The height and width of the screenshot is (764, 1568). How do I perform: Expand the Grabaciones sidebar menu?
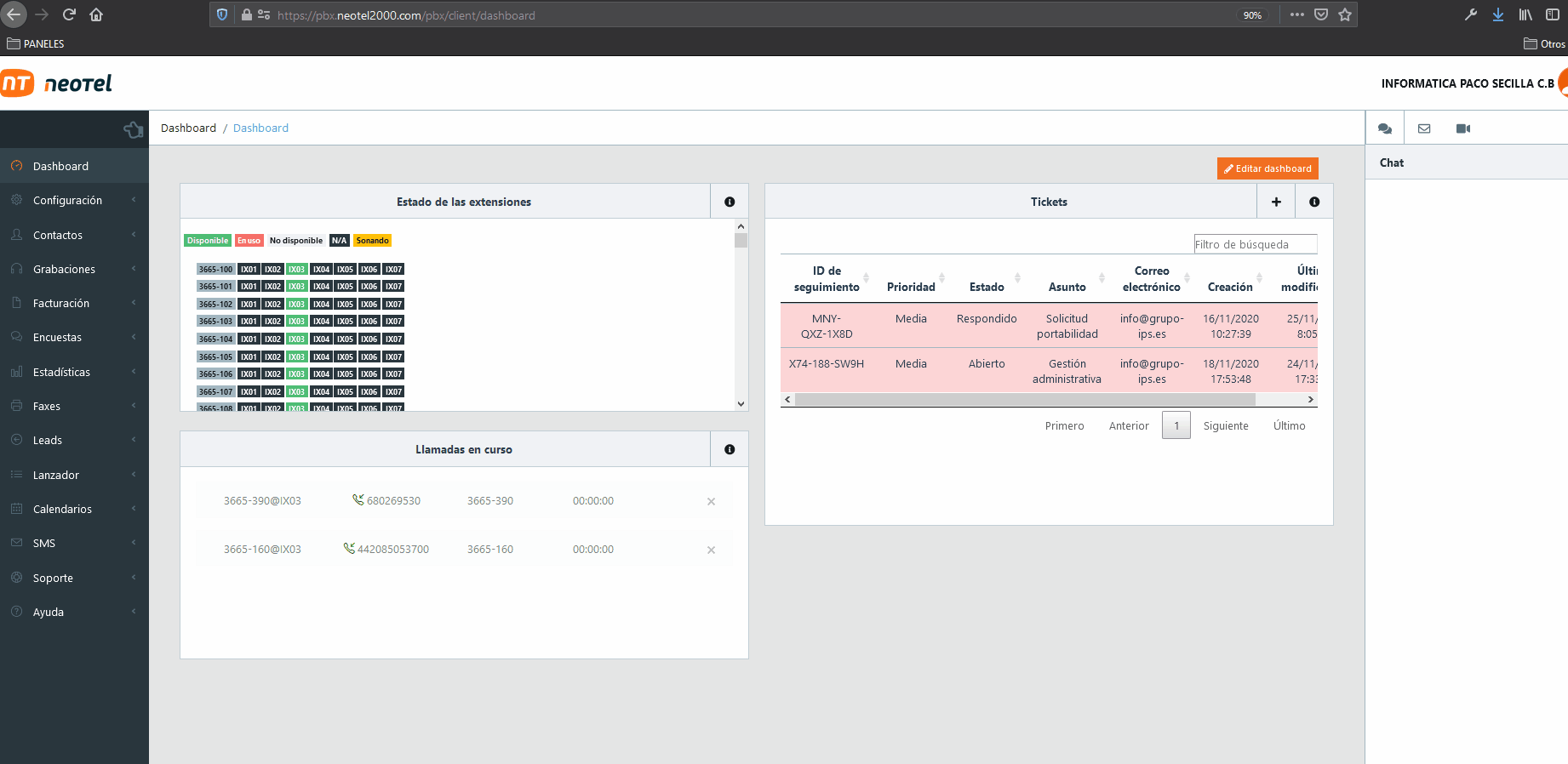[x=64, y=269]
